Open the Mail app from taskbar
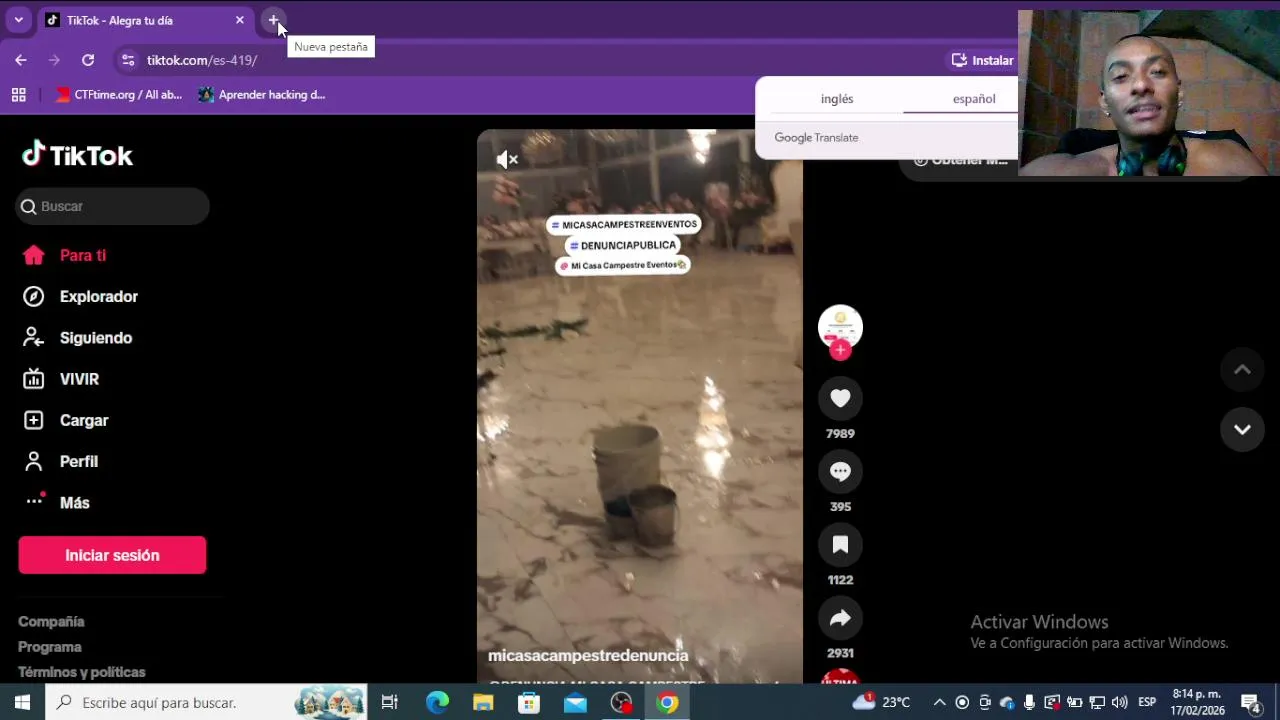Screen dimensions: 1280x720 click(575, 702)
